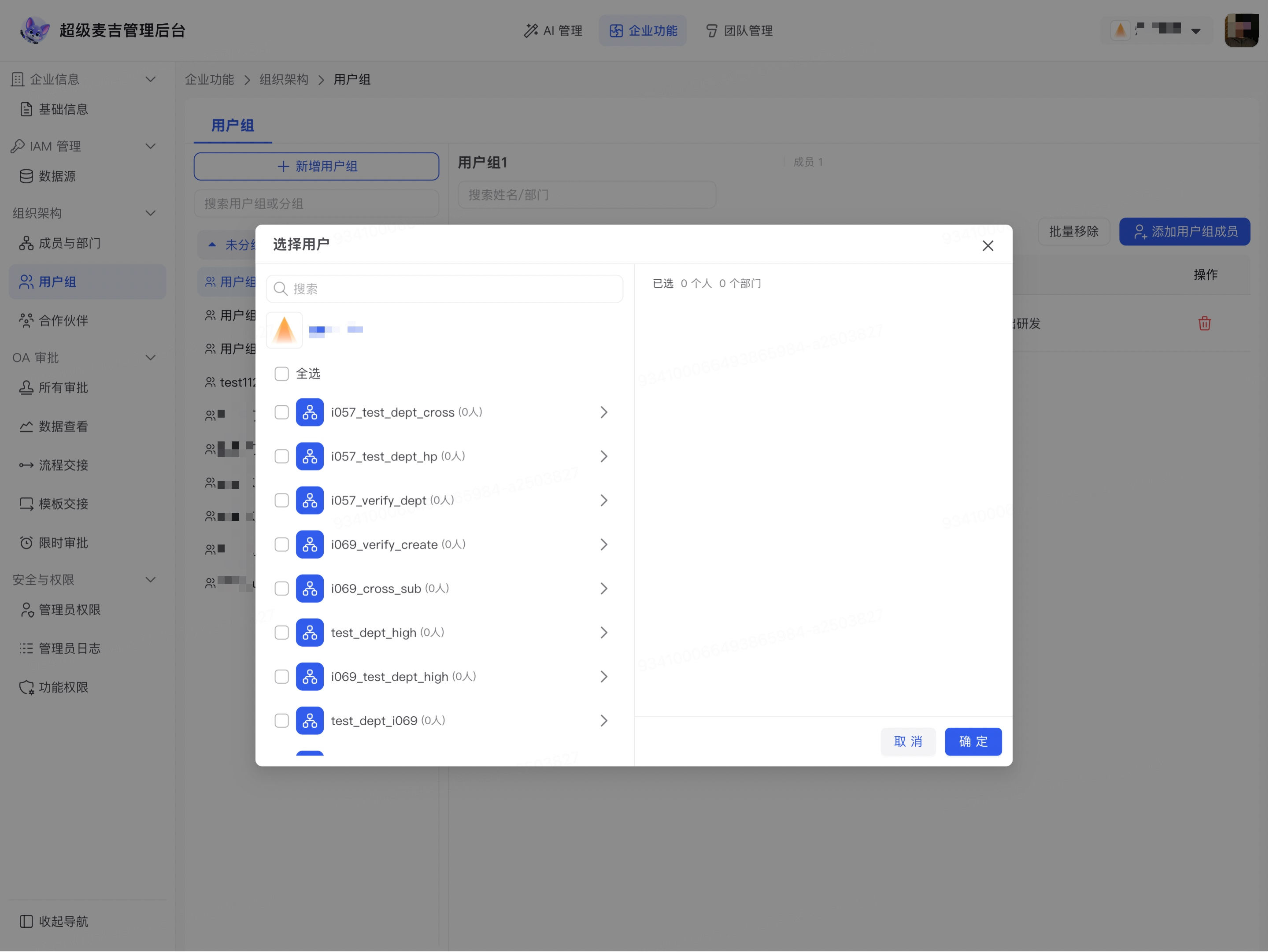Open enterprise switcher dropdown arrow
The width and height of the screenshot is (1269, 952).
(x=1195, y=31)
